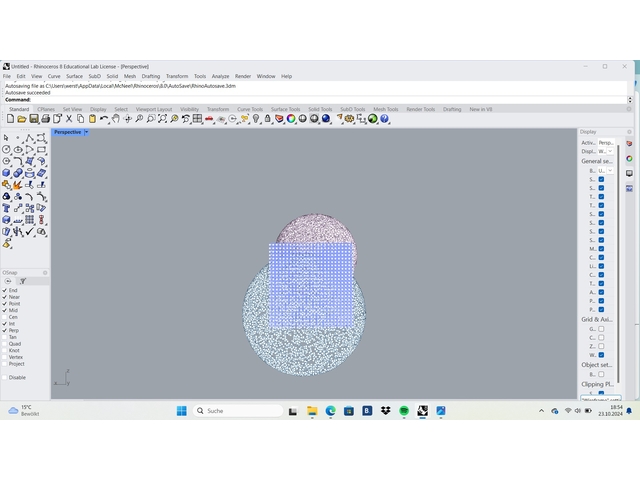The width and height of the screenshot is (640, 480).
Task: Click the Windows Start button
Action: tap(182, 411)
